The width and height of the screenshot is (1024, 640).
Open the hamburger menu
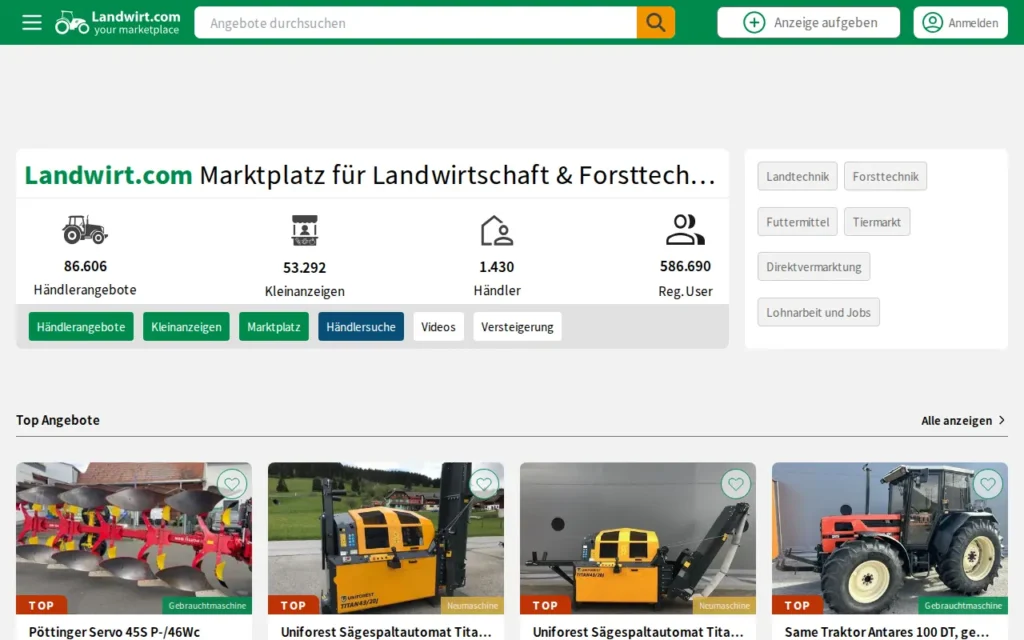point(31,23)
